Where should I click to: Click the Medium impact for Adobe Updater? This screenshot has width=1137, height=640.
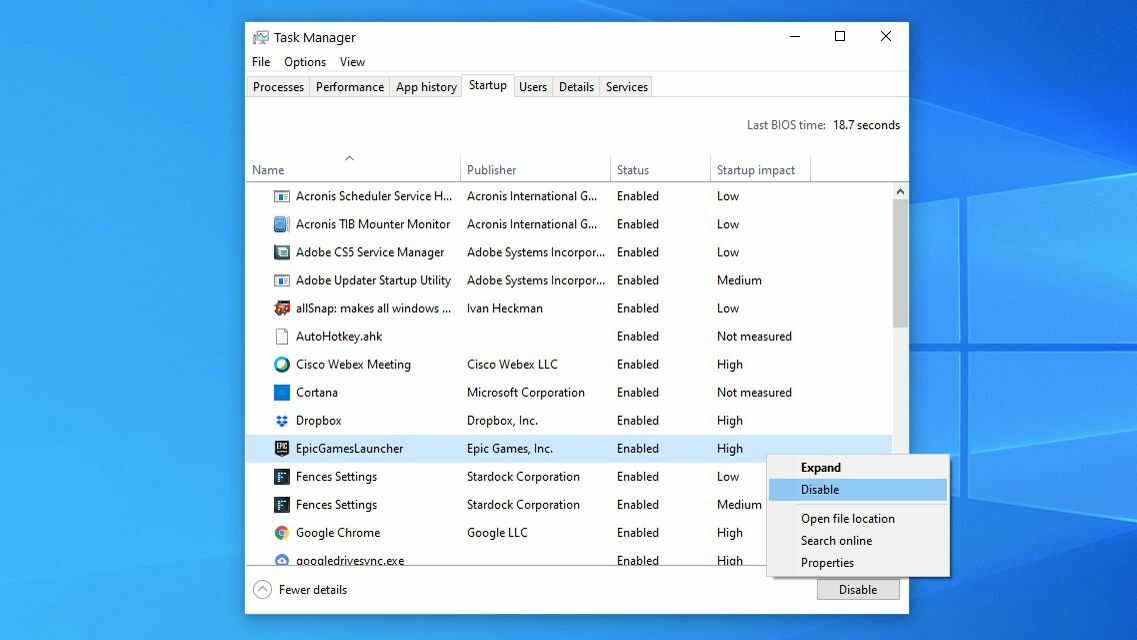739,280
